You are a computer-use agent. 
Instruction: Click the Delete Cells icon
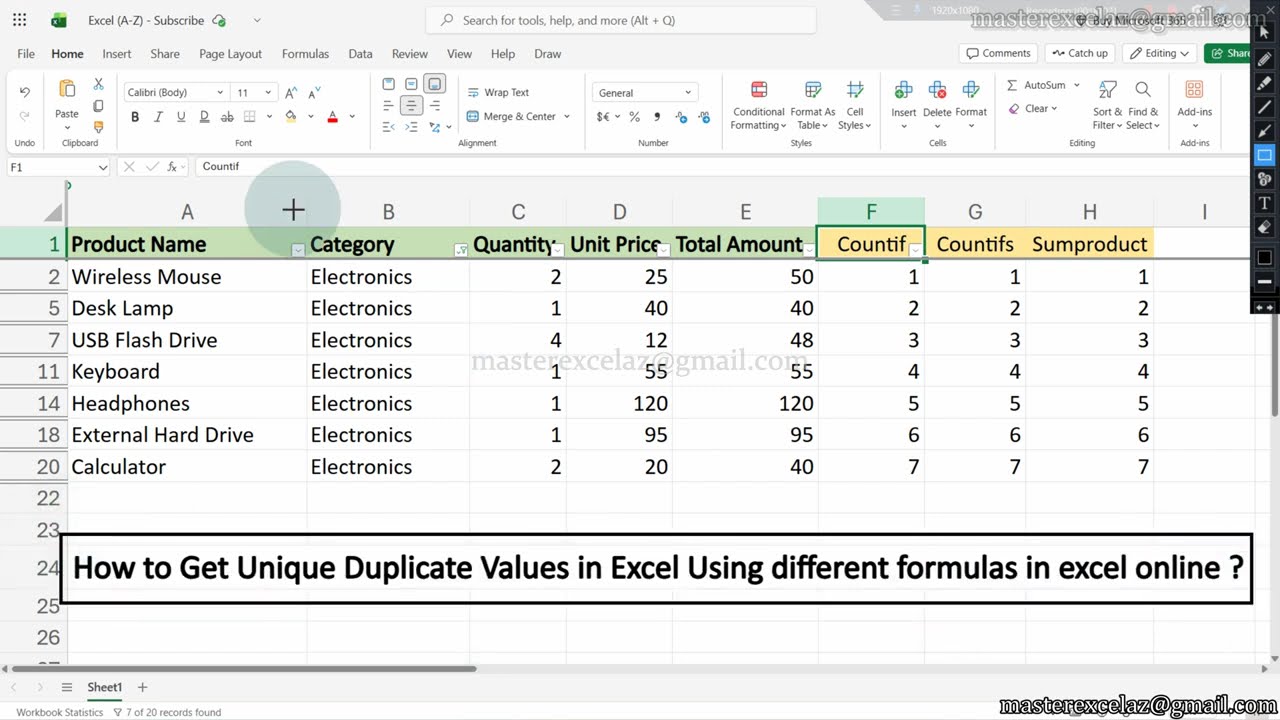click(x=937, y=90)
